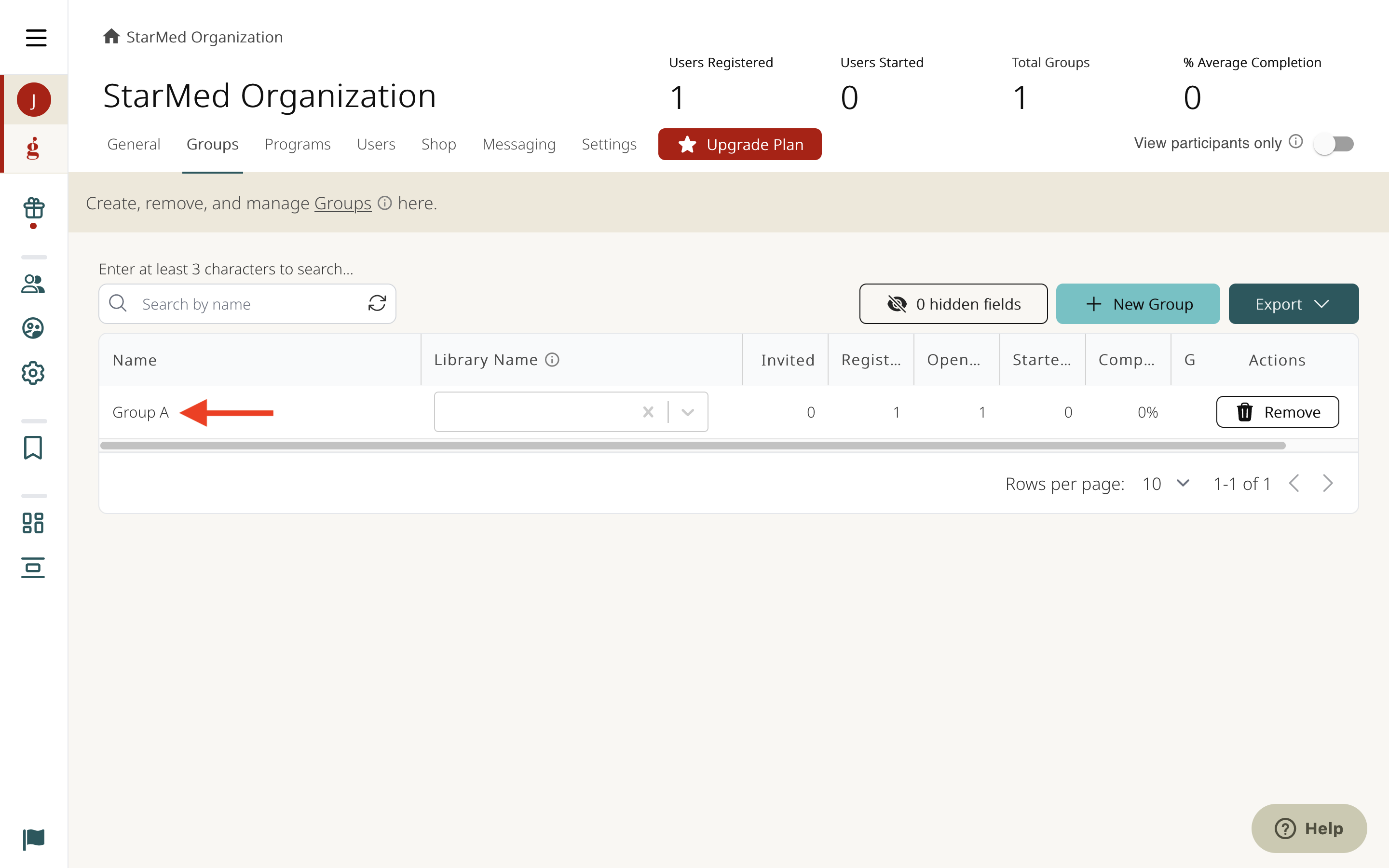Open the Programs tab
The height and width of the screenshot is (868, 1389).
[x=297, y=144]
